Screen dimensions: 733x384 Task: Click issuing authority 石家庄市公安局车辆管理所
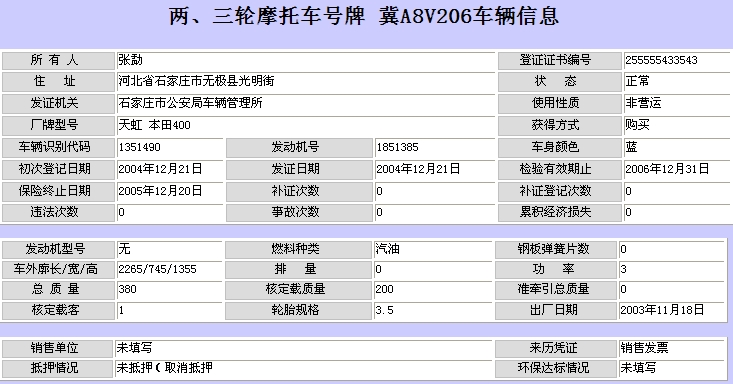coord(190,102)
